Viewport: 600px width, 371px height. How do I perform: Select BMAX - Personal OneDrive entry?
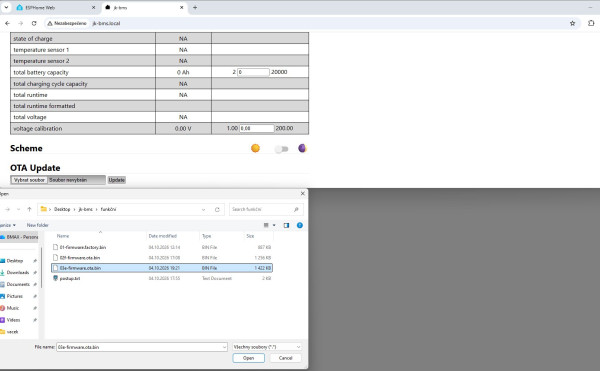coord(19,237)
